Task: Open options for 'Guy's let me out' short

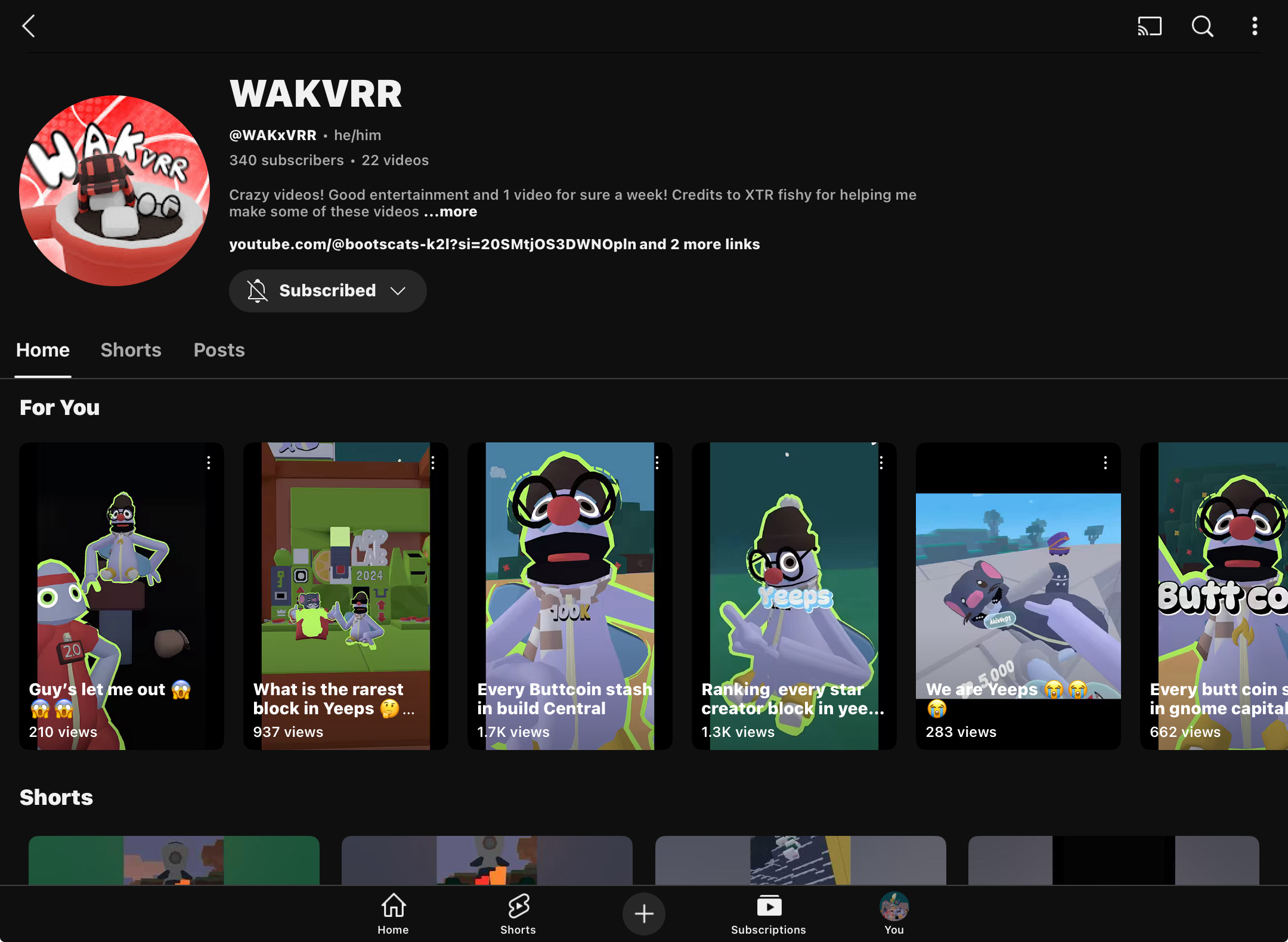Action: coord(209,463)
